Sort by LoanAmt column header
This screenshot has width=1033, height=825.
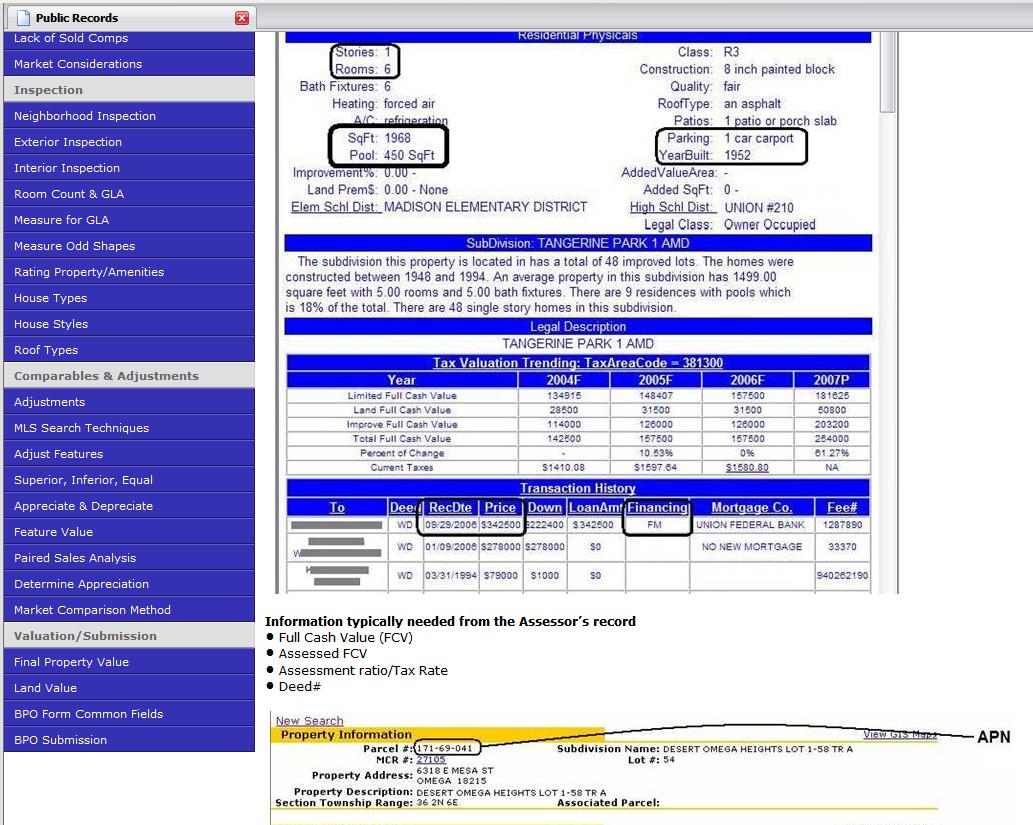coord(595,507)
